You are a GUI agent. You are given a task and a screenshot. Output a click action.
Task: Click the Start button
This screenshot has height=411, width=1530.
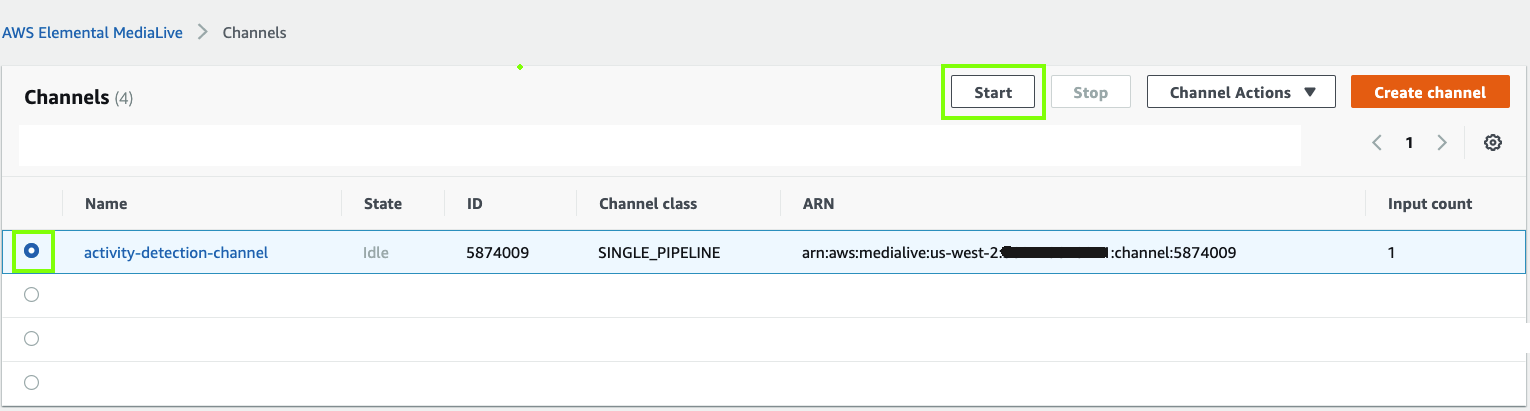click(993, 92)
